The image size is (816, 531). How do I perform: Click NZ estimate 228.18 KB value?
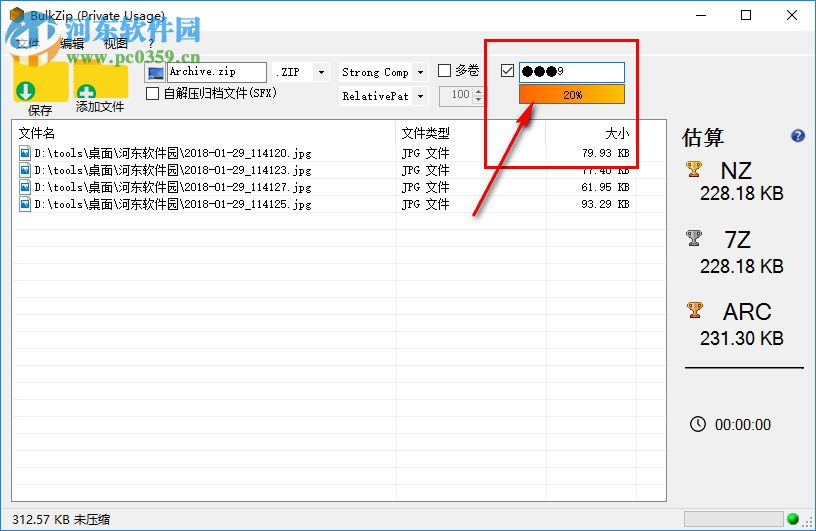742,194
